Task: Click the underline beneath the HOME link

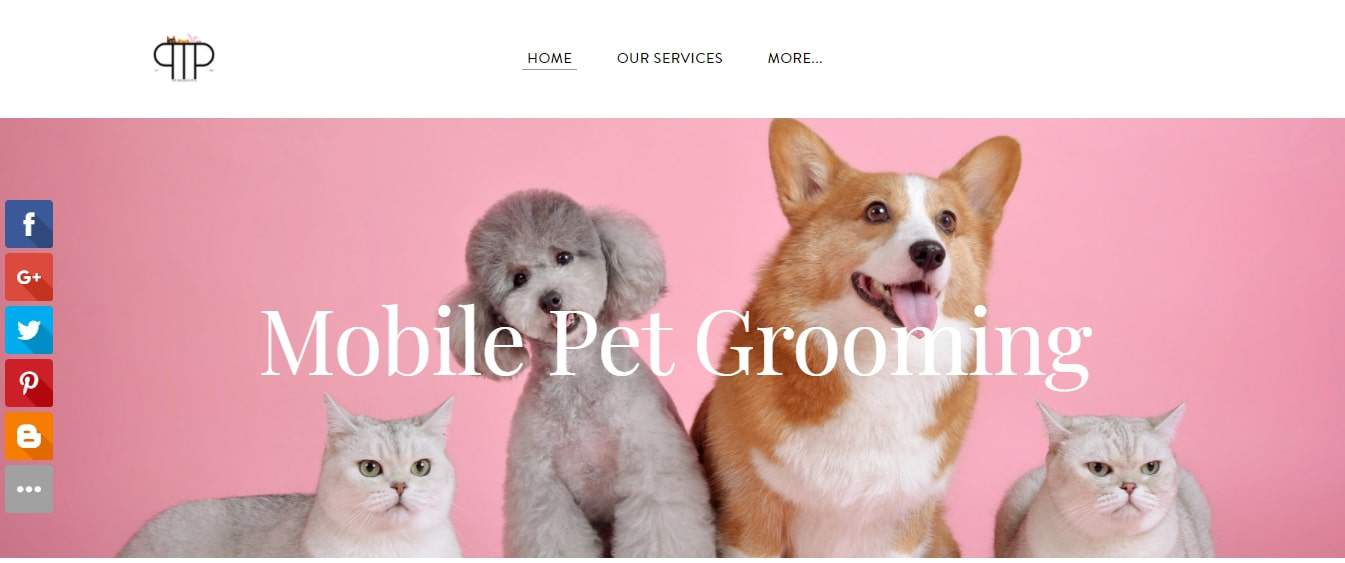Action: tap(549, 70)
